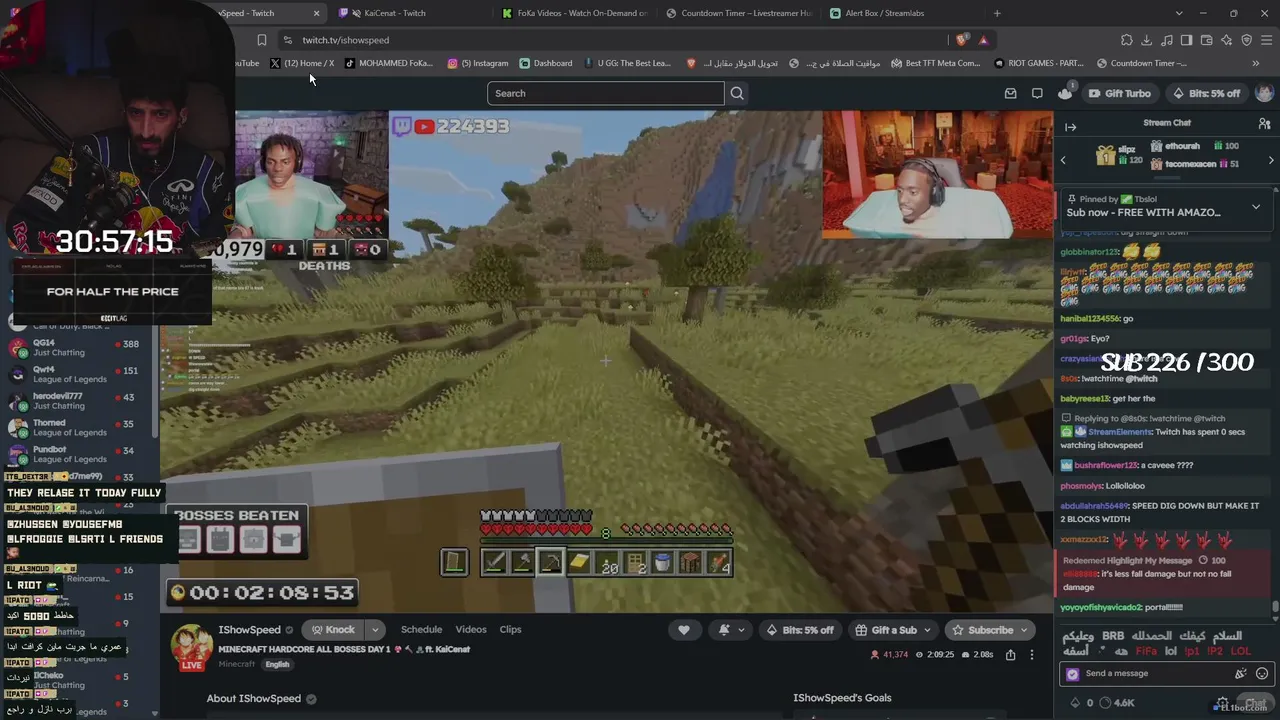Image resolution: width=1280 pixels, height=720 pixels.
Task: Open the RIOT GAMES bookmark
Action: [x=1039, y=63]
